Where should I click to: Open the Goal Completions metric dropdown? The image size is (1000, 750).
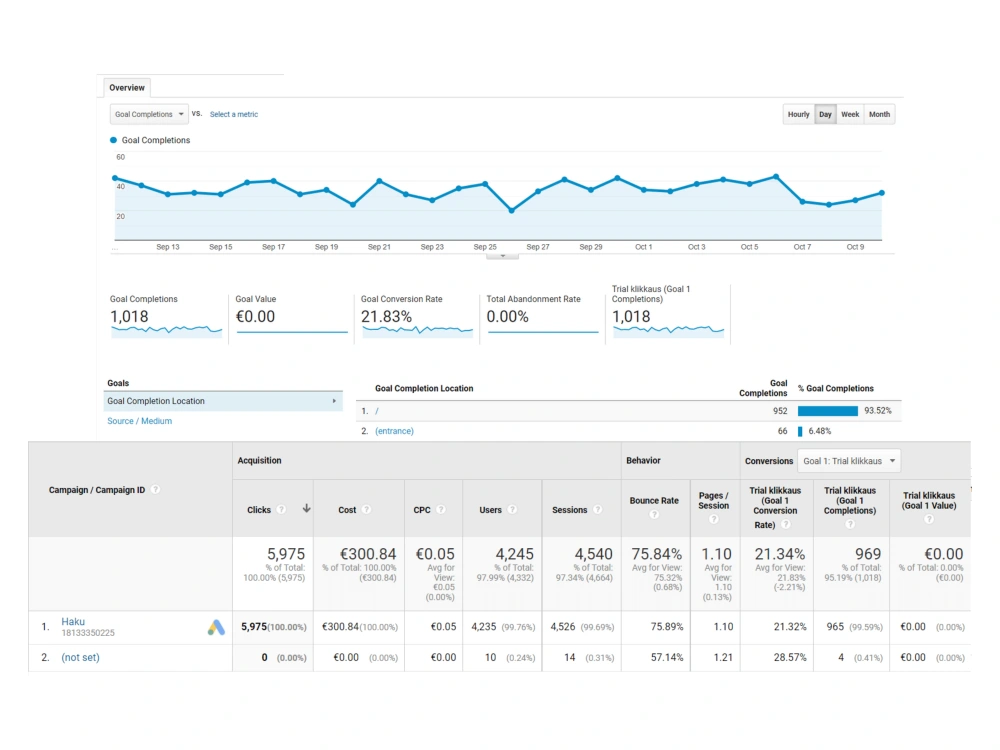click(149, 114)
